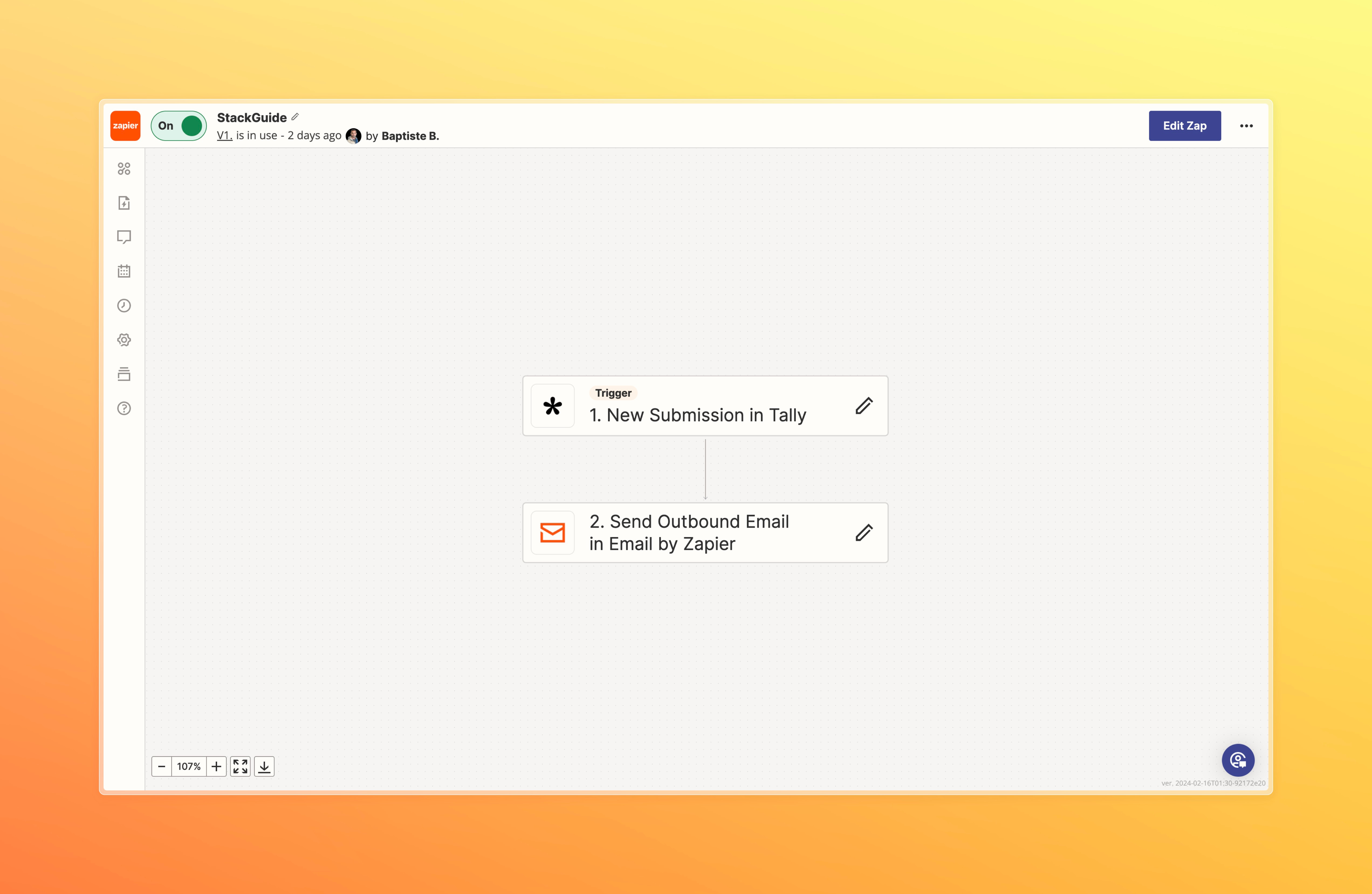1372x894 pixels.
Task: Open the support chat bubble button
Action: (1238, 760)
